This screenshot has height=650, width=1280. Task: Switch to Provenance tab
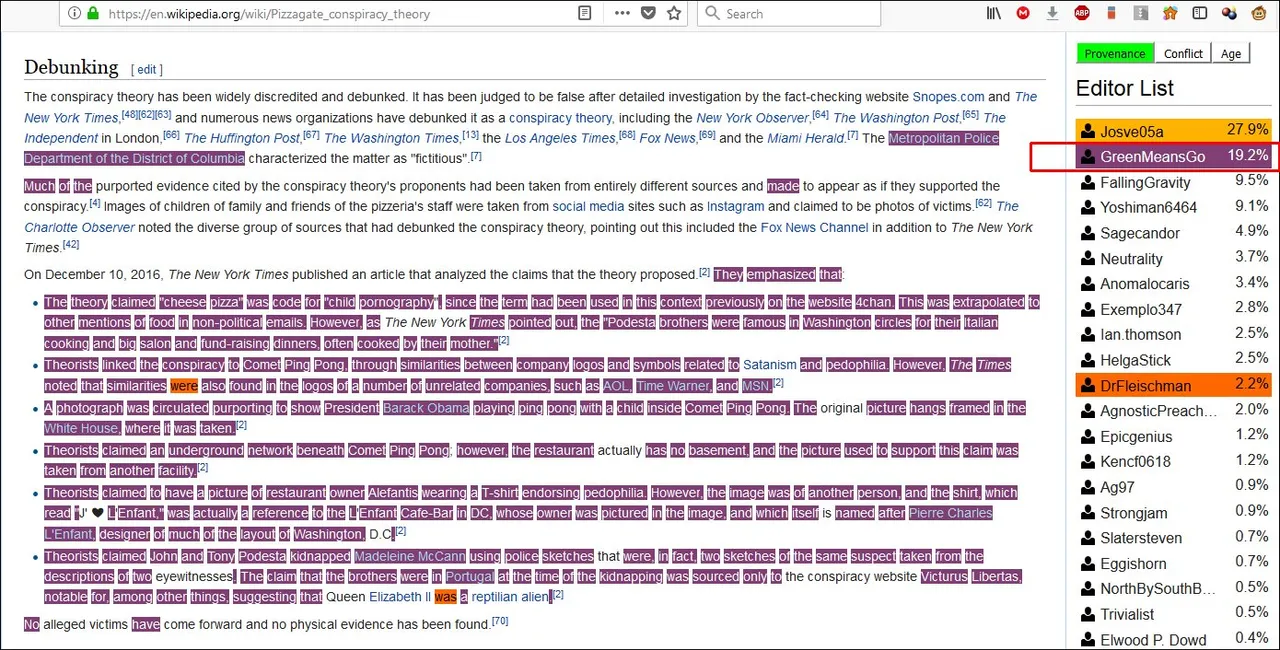[1115, 53]
